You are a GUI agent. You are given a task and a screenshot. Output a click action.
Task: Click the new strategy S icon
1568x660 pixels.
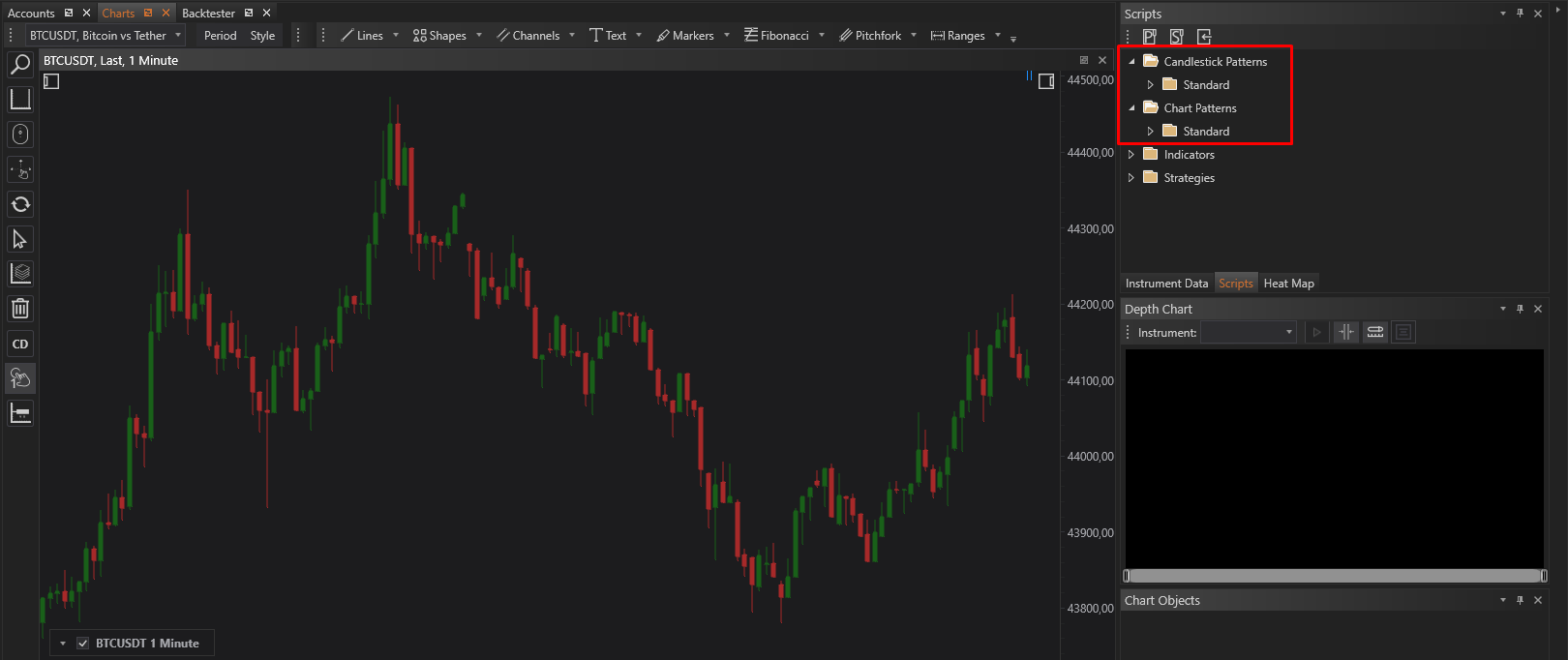tap(1176, 37)
